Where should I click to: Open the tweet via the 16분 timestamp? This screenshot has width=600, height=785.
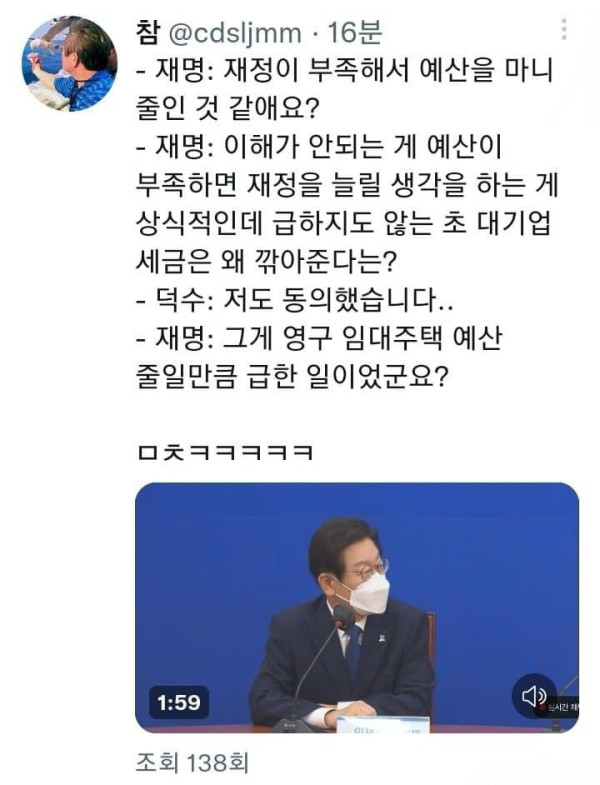tap(355, 33)
